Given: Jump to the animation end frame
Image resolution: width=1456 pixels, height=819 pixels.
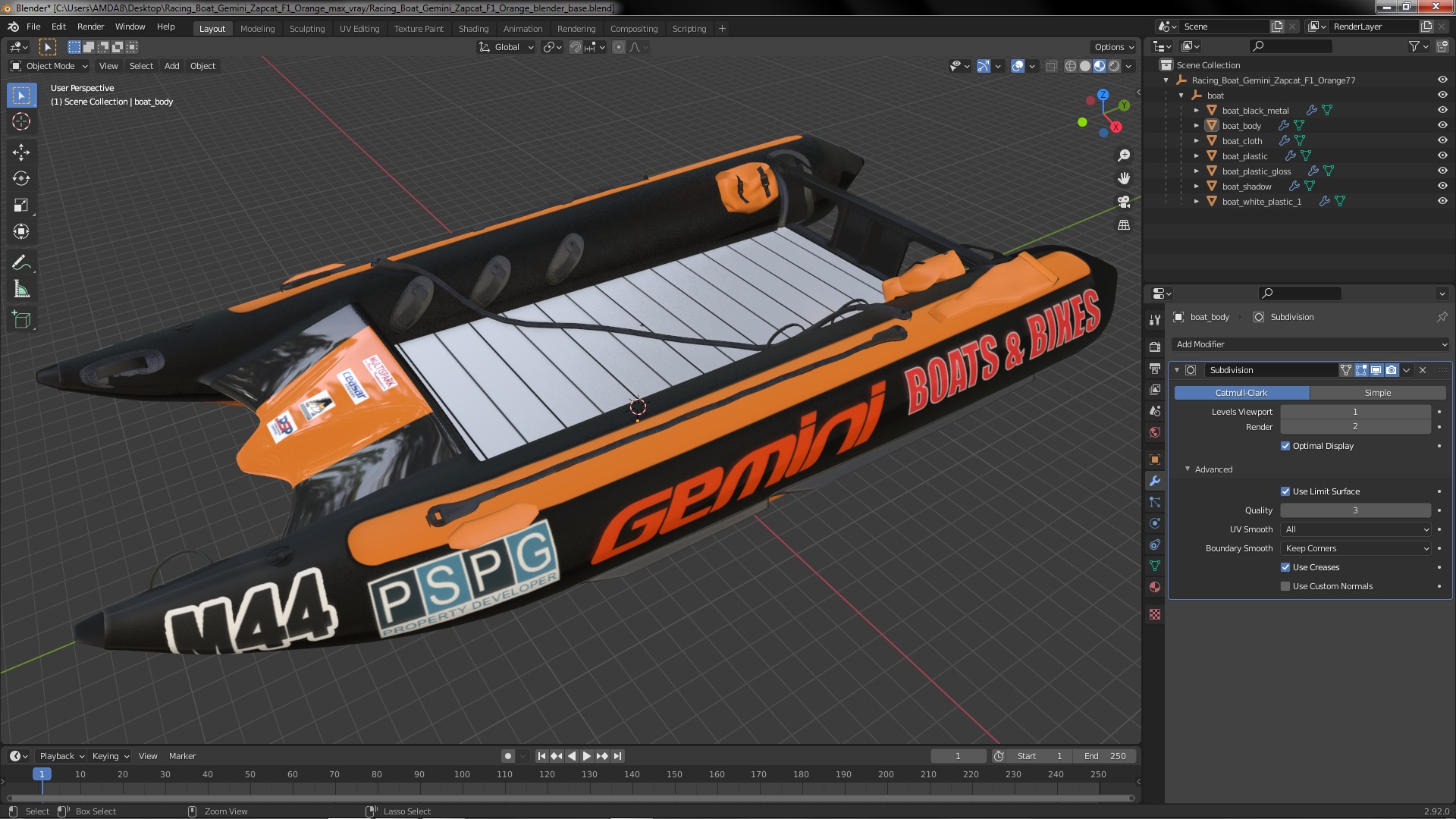Looking at the screenshot, I should pos(617,756).
